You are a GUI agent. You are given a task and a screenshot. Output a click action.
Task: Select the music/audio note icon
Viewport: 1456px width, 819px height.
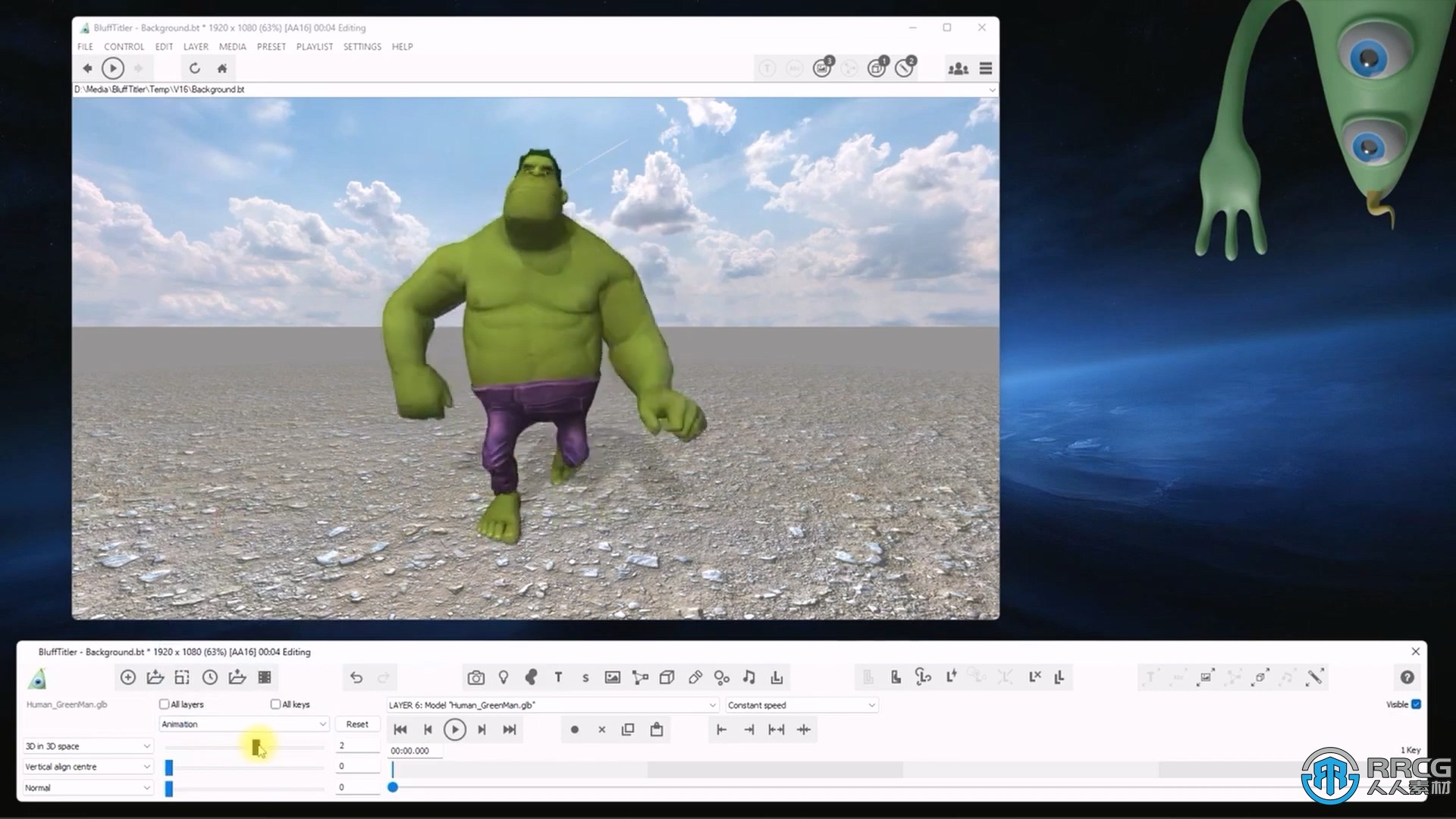tap(749, 678)
